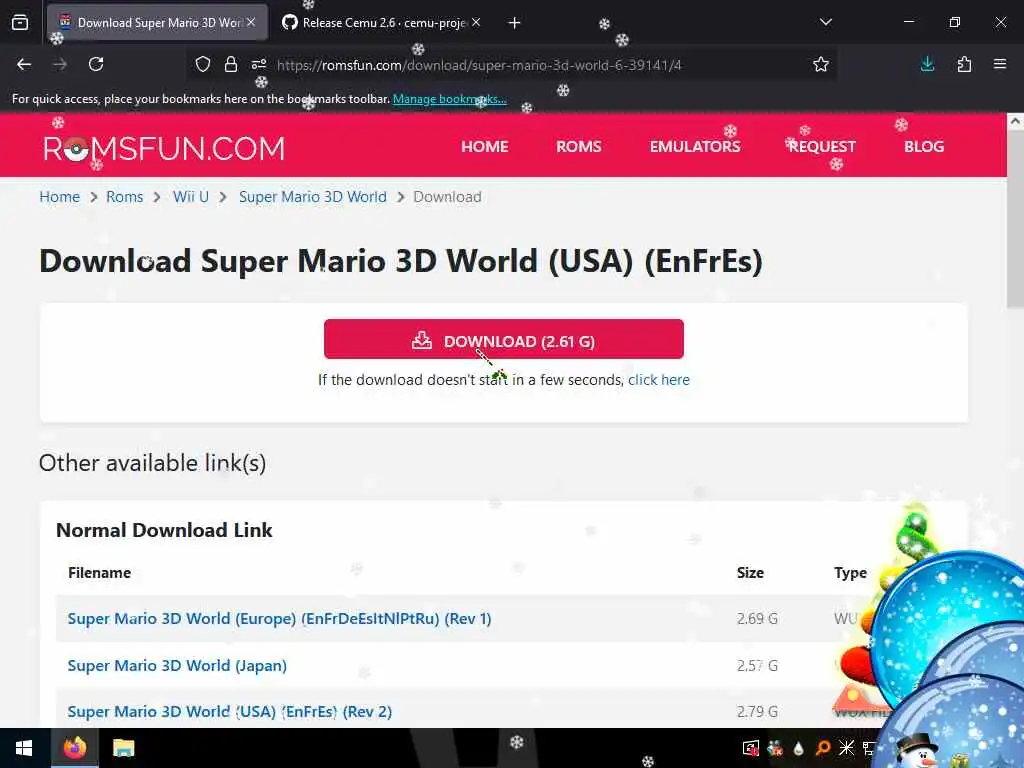
Task: Close the Release Cemu 2.6 tab
Action: point(476,22)
